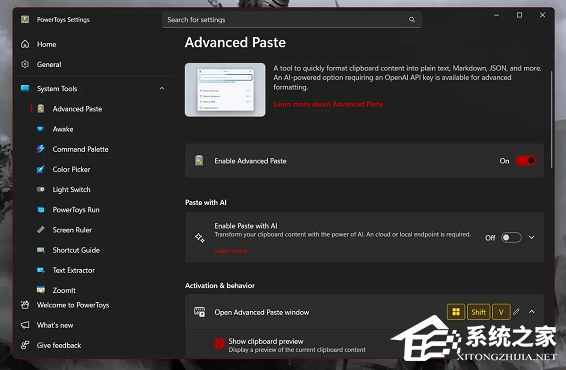Click the Give feedback icon

tap(25, 345)
